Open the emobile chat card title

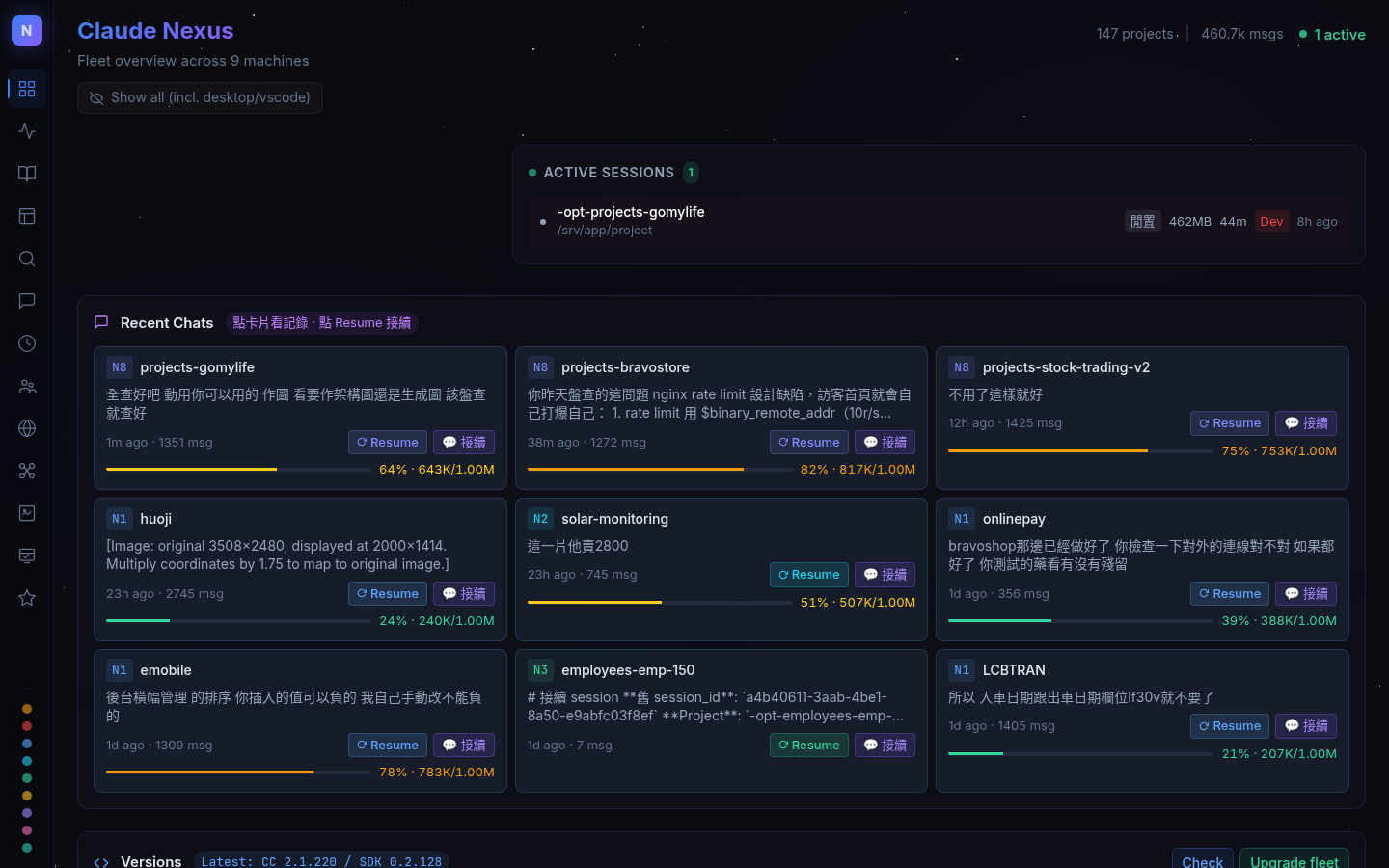(x=166, y=670)
